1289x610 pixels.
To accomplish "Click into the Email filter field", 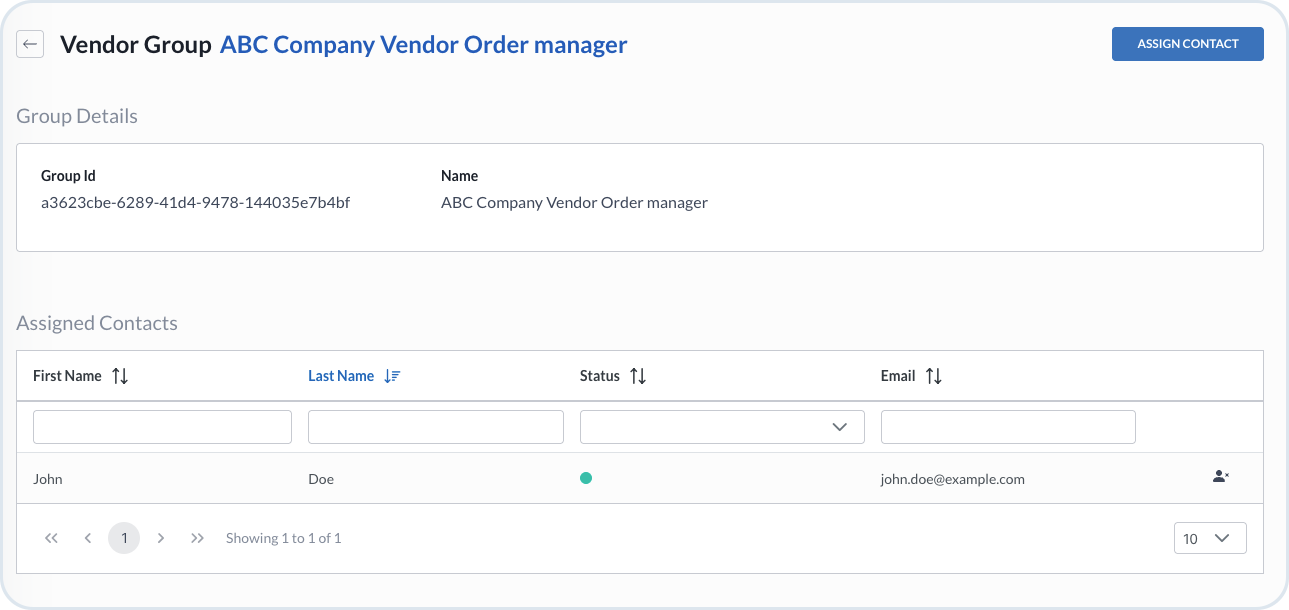I will pos(1007,427).
